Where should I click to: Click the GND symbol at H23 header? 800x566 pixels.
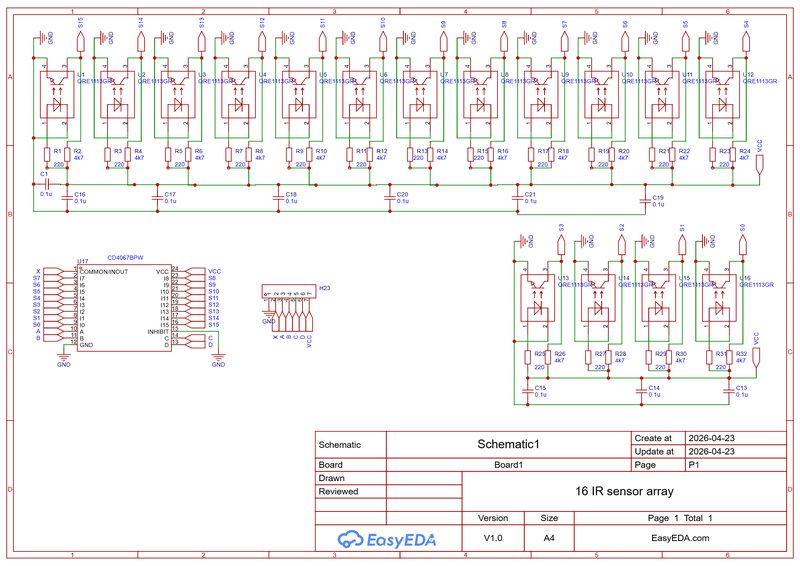(267, 316)
